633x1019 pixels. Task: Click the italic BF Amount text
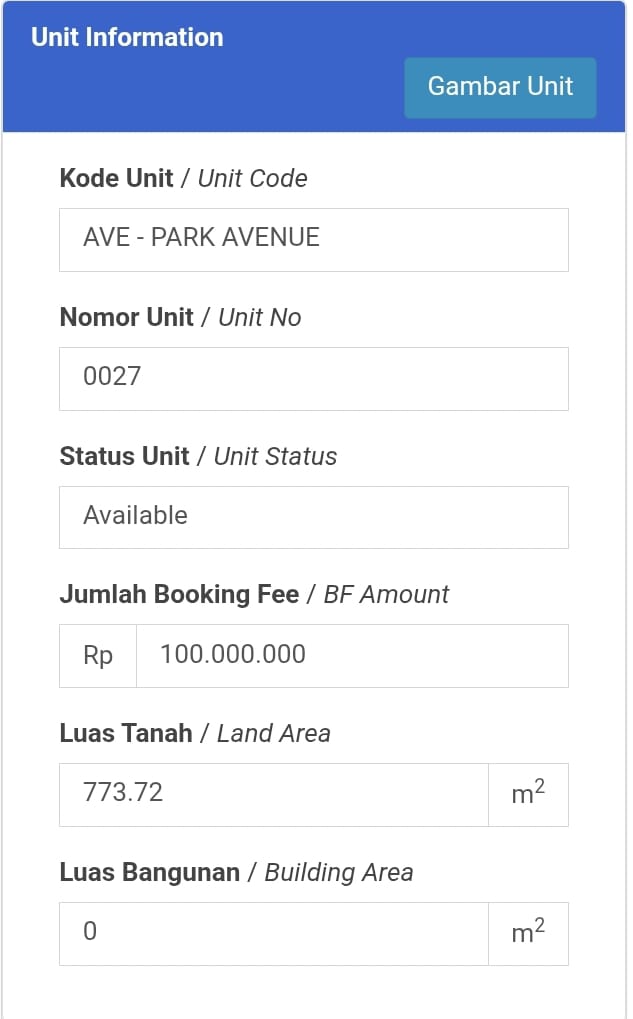(x=386, y=595)
